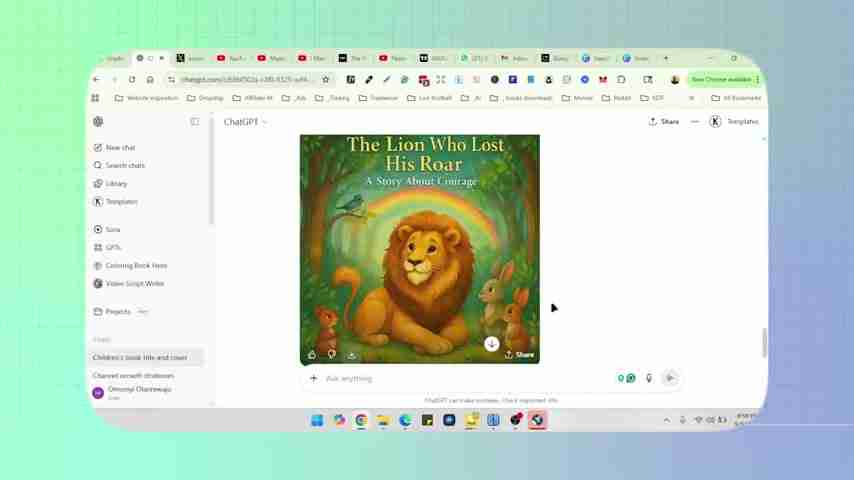Image resolution: width=854 pixels, height=480 pixels.
Task: Open Chrome from the taskbar
Action: click(361, 420)
